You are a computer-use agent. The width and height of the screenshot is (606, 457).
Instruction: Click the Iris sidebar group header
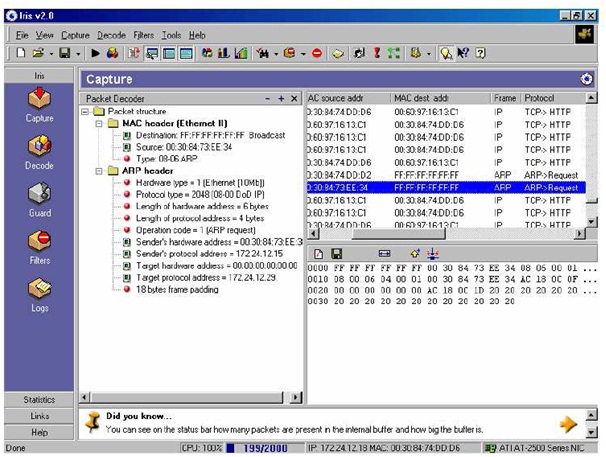point(39,75)
